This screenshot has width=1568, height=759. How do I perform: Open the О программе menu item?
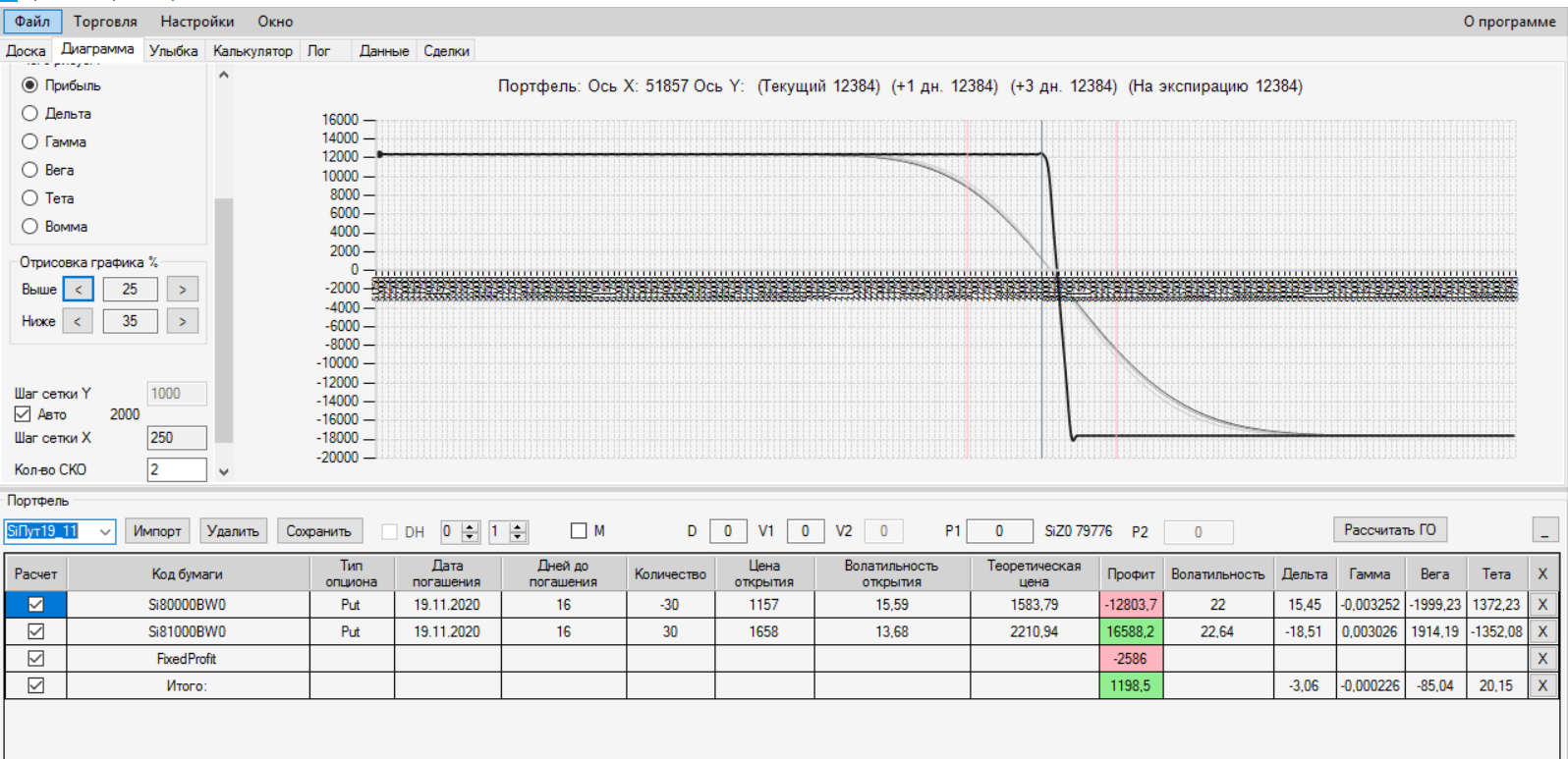[1509, 22]
